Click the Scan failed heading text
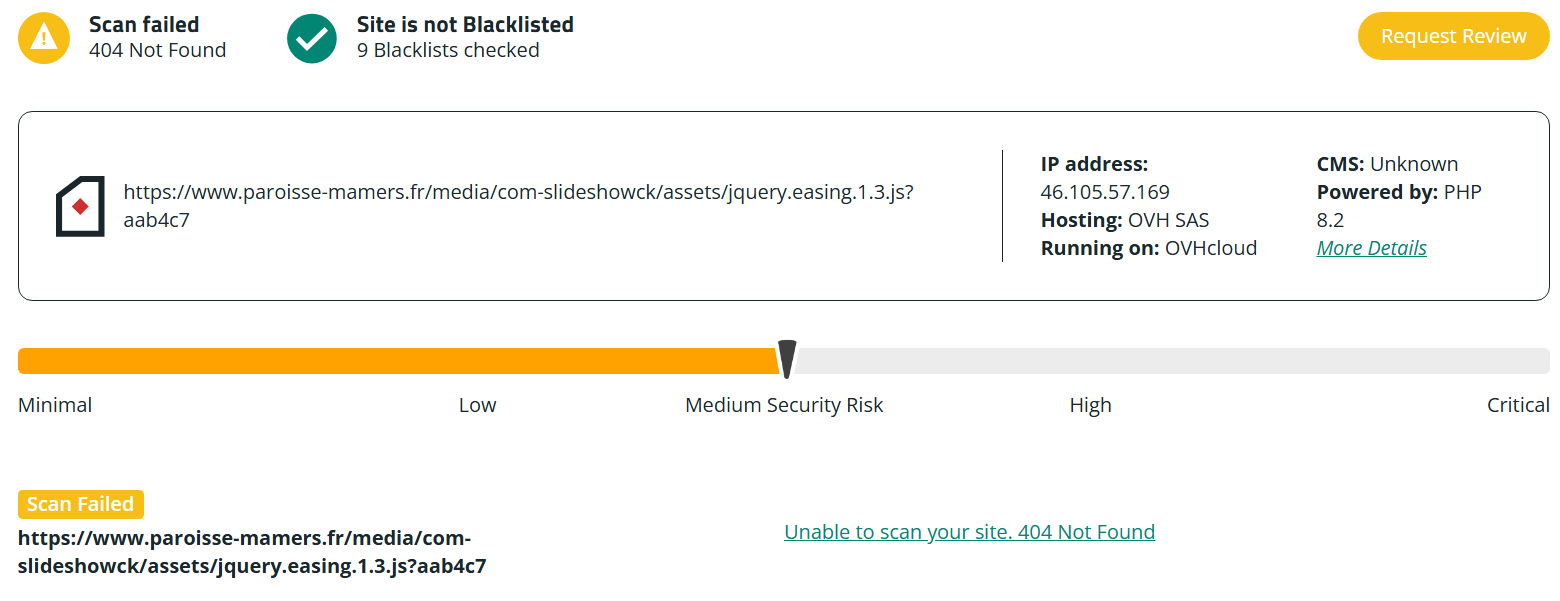1560x601 pixels. (144, 24)
